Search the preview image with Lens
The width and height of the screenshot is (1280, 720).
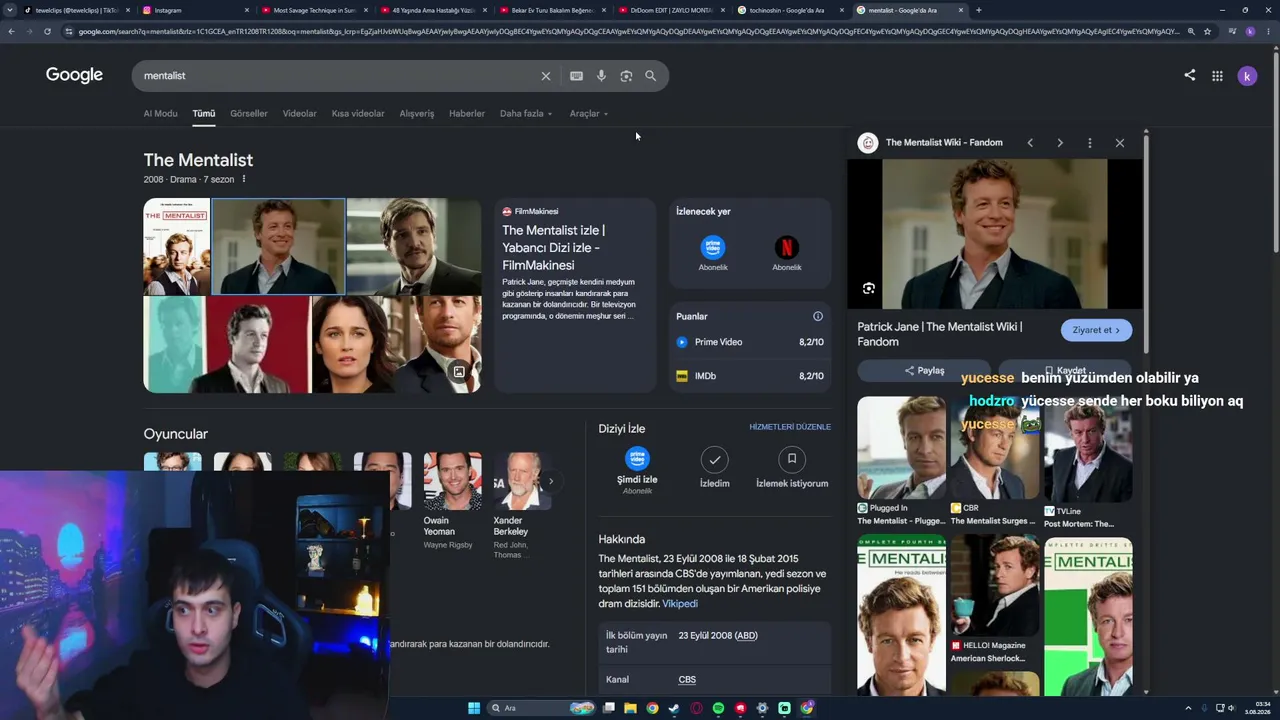[x=869, y=289]
